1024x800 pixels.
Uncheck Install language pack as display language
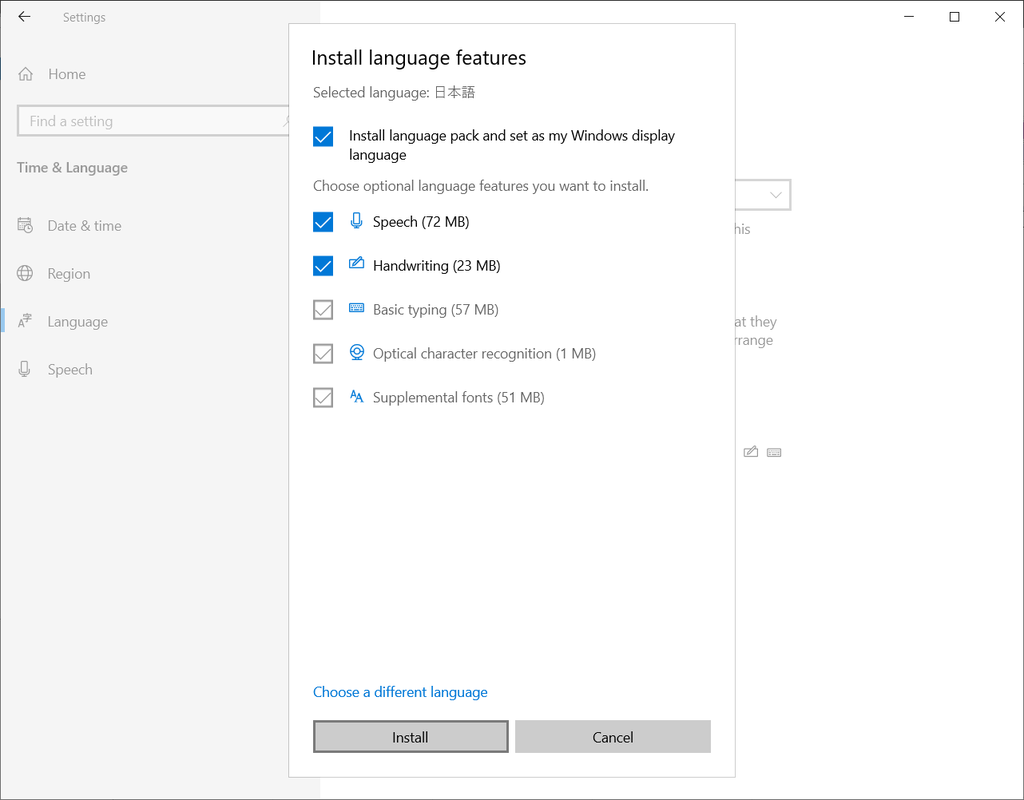(323, 136)
